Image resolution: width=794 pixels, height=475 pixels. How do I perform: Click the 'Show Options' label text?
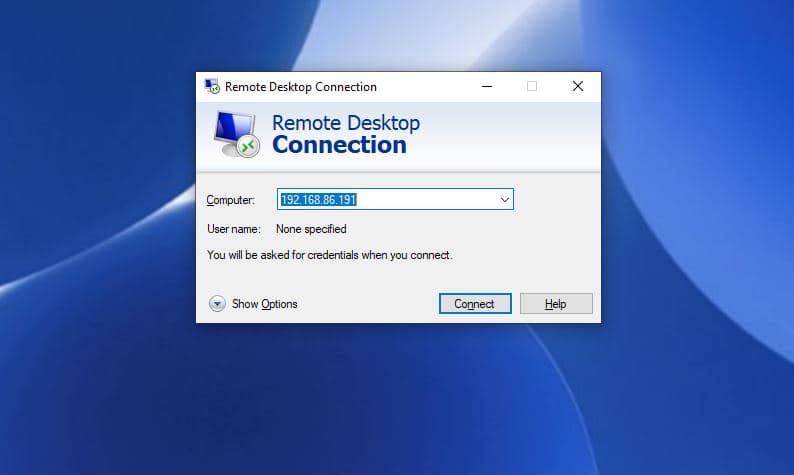click(264, 304)
